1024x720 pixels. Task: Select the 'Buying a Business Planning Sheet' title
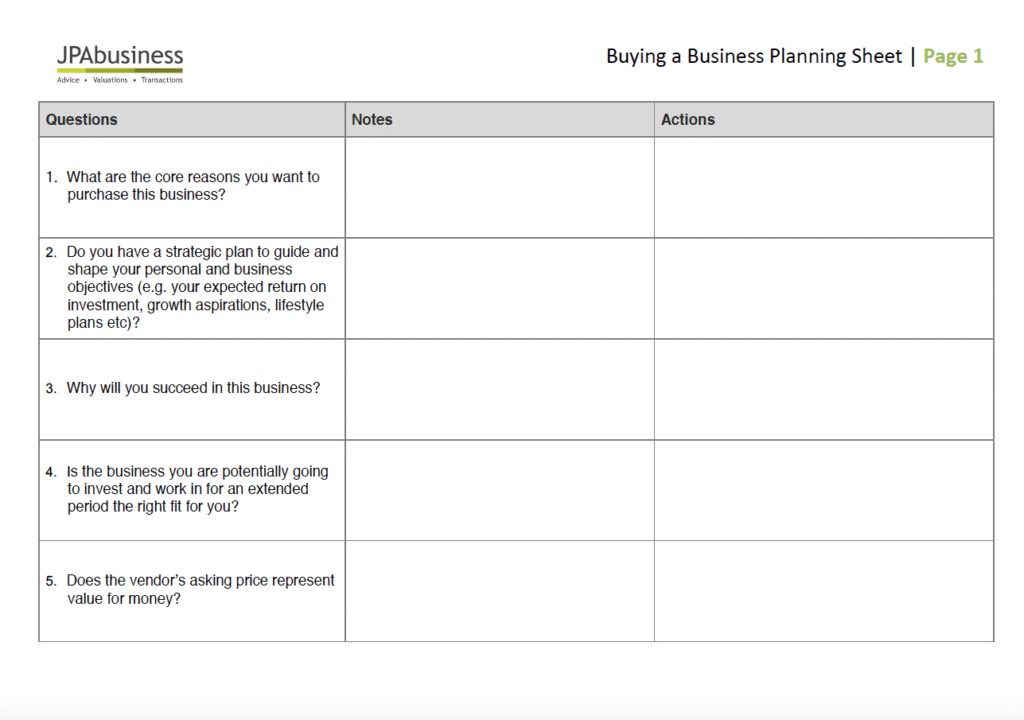pos(754,57)
